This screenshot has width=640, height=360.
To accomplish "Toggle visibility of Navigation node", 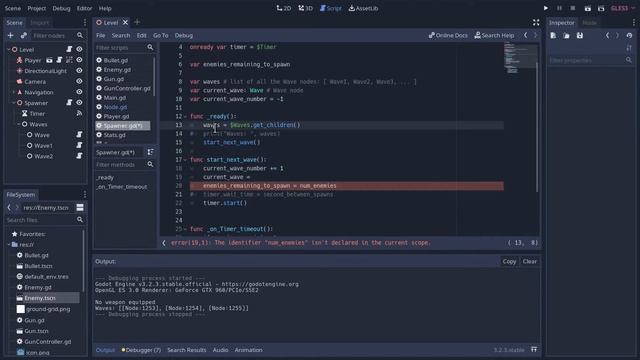I will [x=79, y=92].
